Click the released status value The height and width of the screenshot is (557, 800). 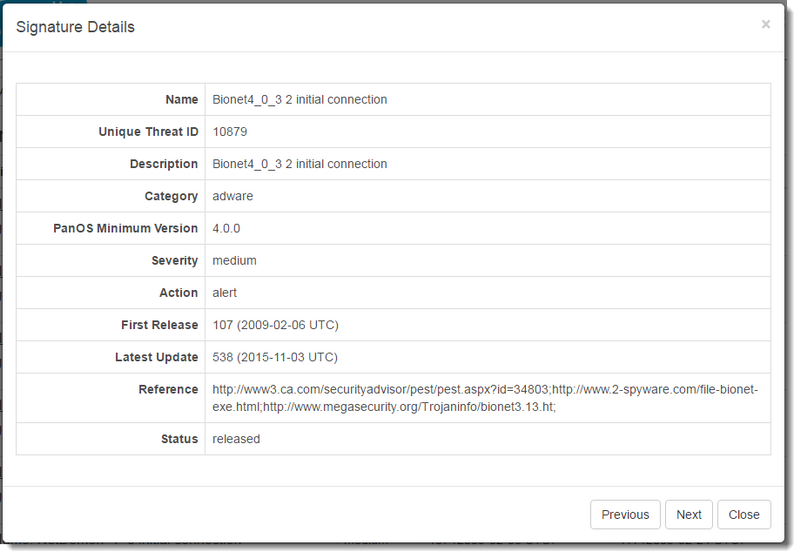coord(236,439)
